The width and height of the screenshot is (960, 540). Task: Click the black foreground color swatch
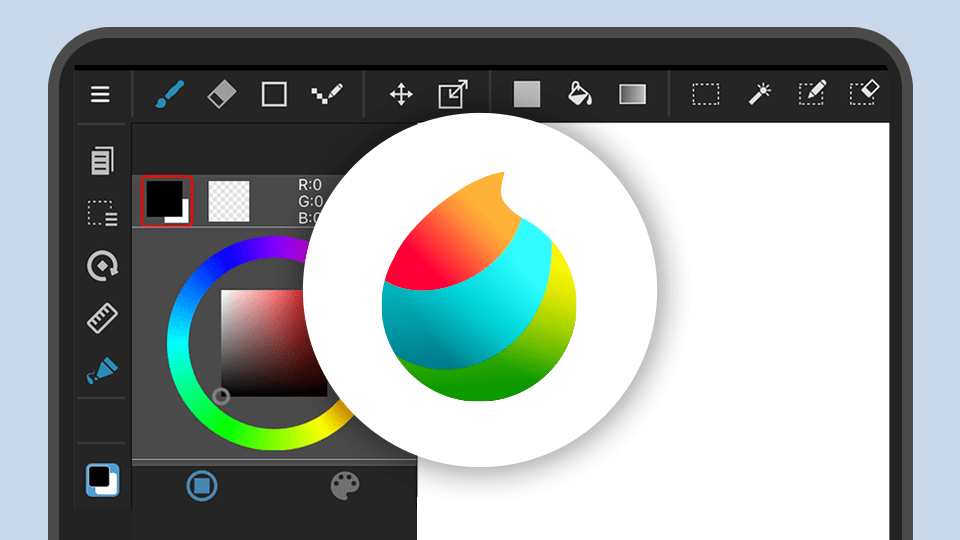pyautogui.click(x=165, y=200)
